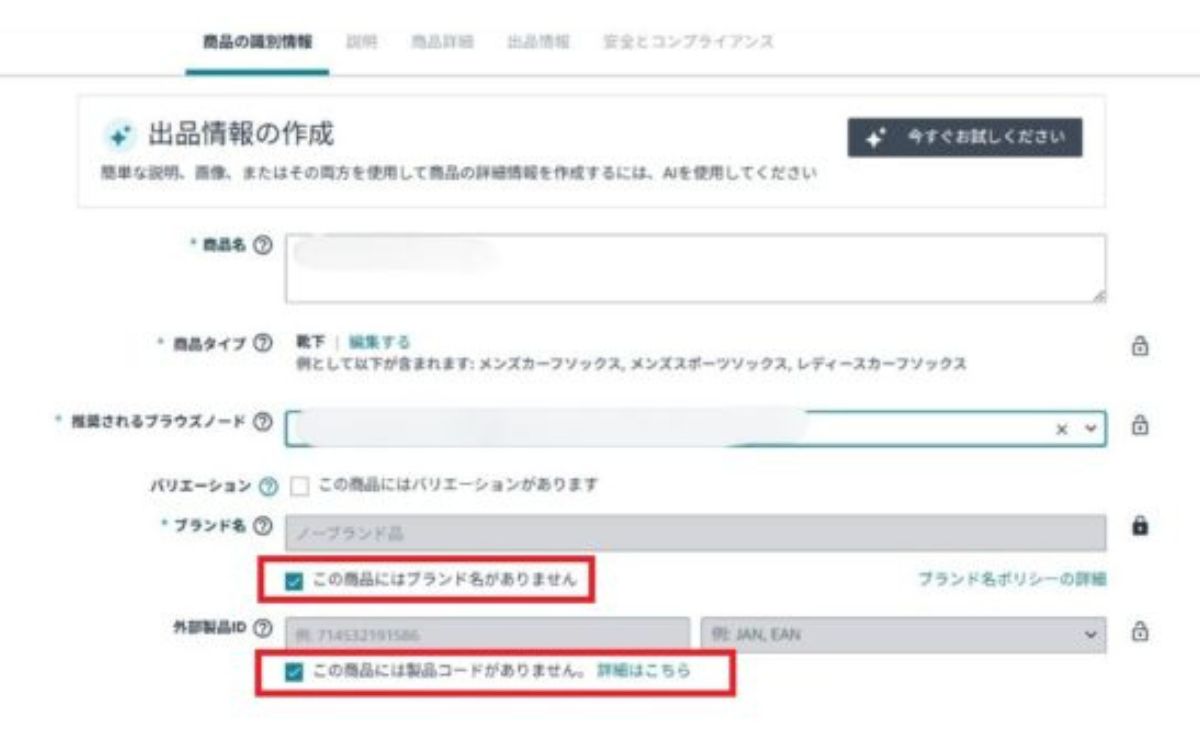The width and height of the screenshot is (1200, 732).
Task: Expand the 推奨されるブラウズノード dropdown arrow
Action: (x=1090, y=427)
